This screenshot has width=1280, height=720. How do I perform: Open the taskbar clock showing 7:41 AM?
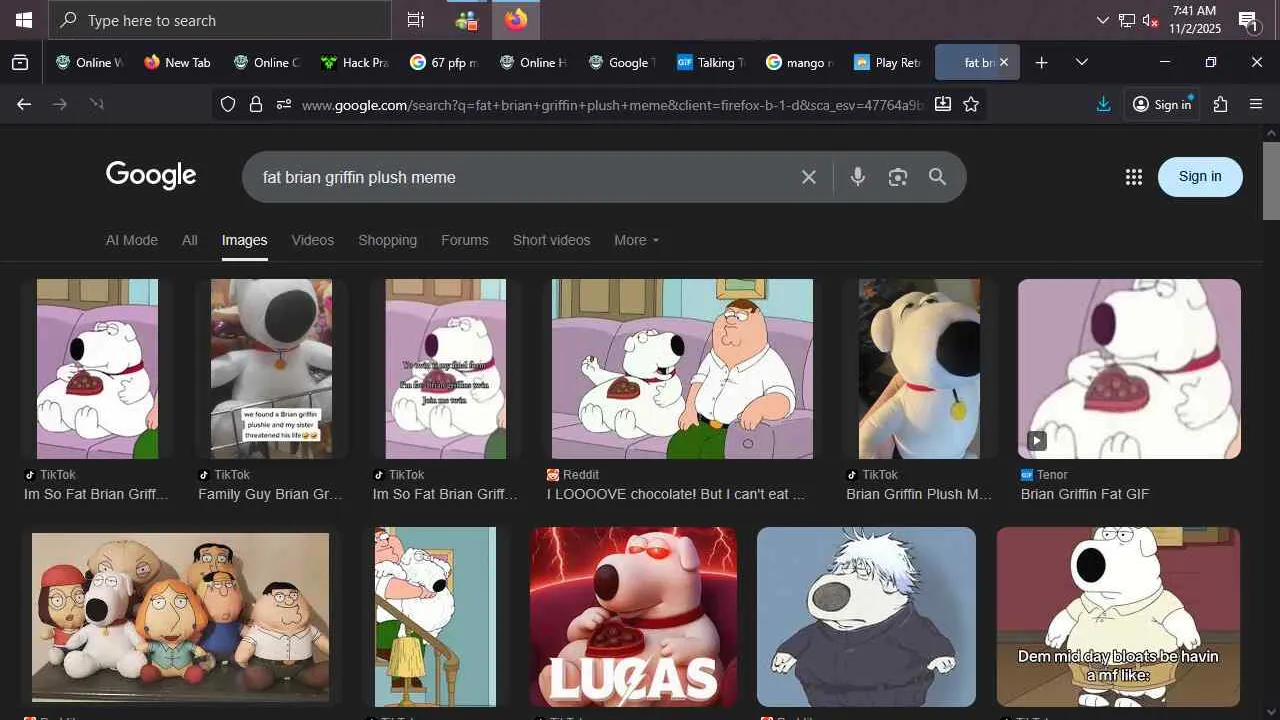(1194, 20)
